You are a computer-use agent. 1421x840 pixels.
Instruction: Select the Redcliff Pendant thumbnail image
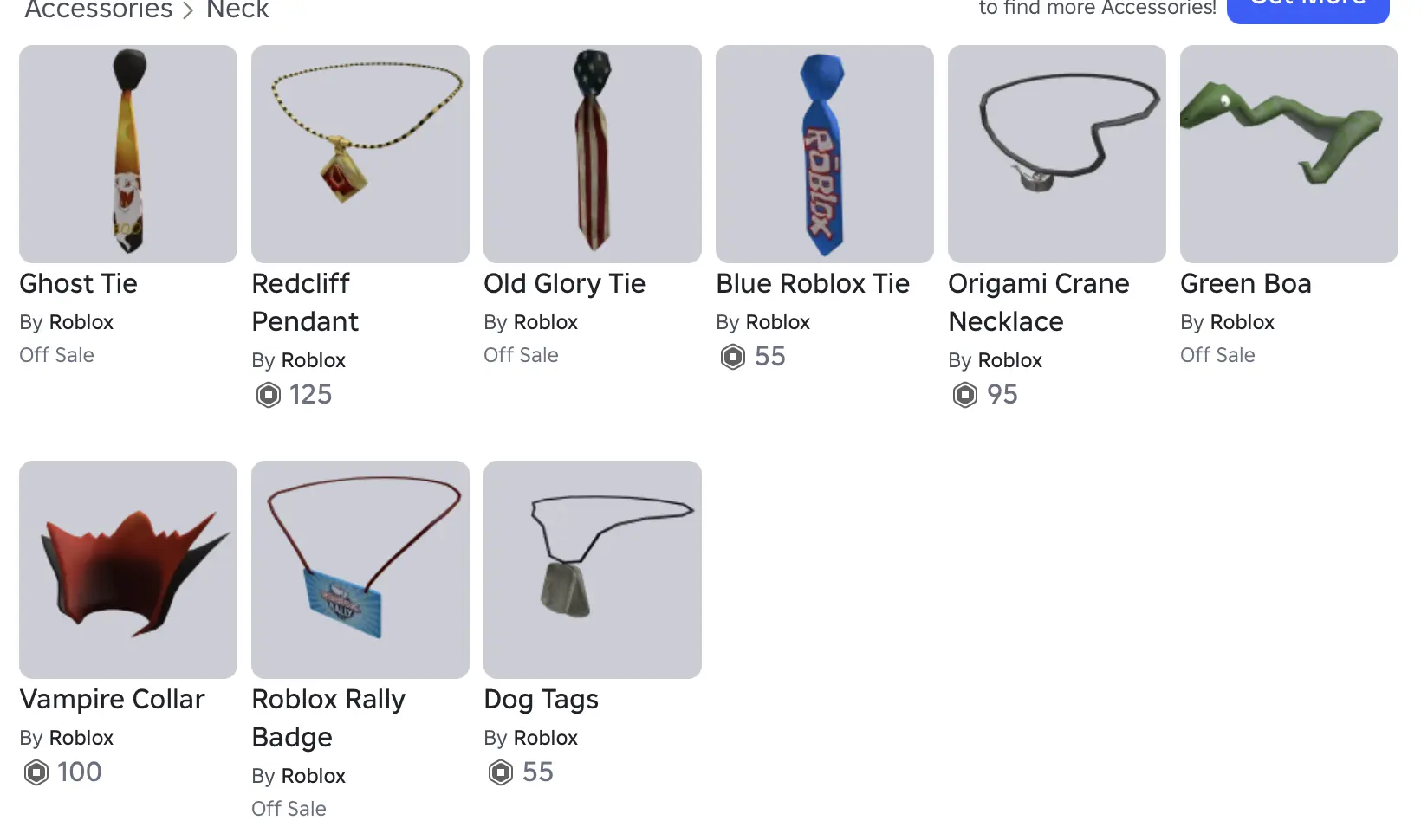coord(360,154)
